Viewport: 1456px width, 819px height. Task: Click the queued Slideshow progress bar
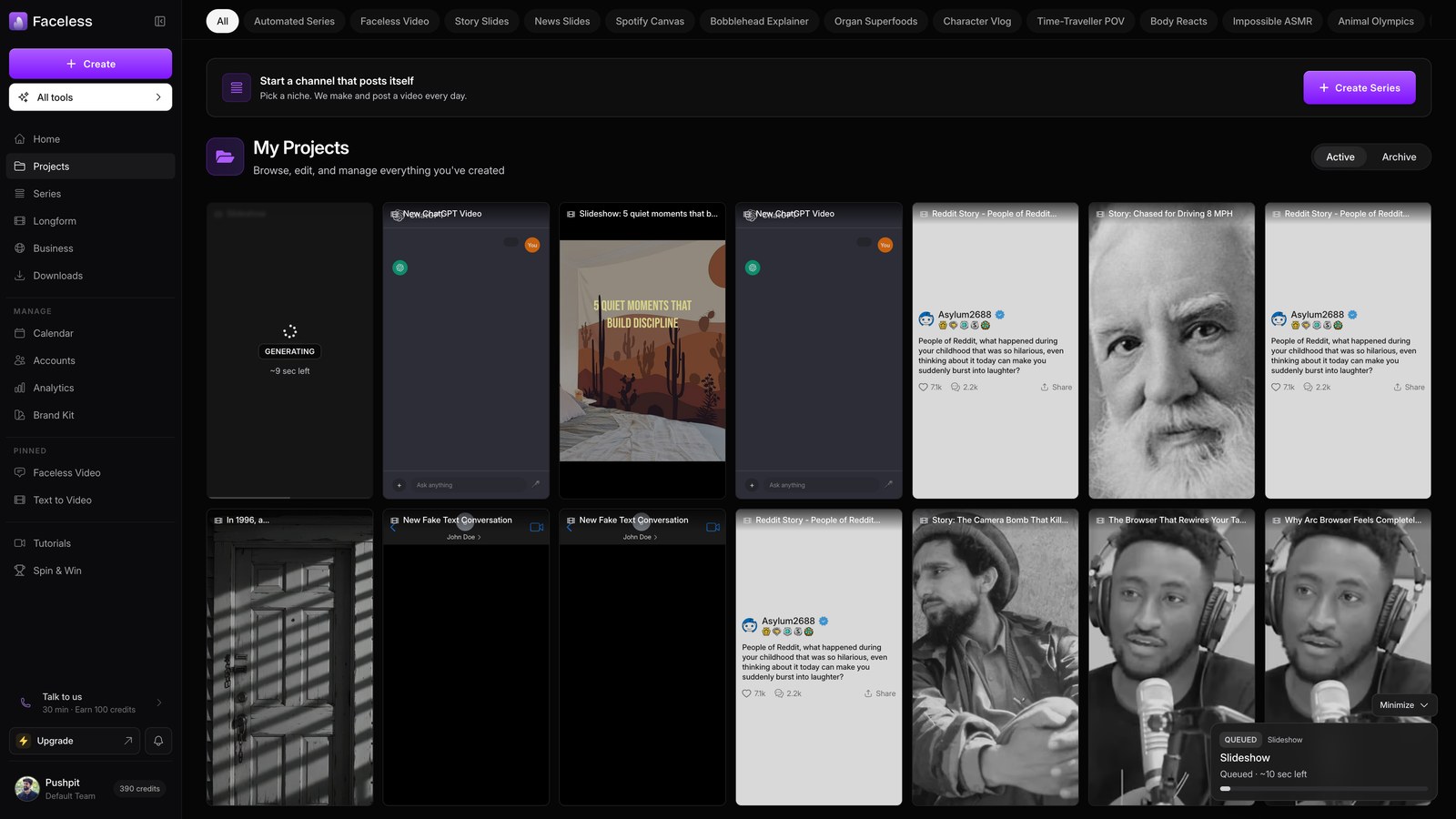click(x=1324, y=788)
